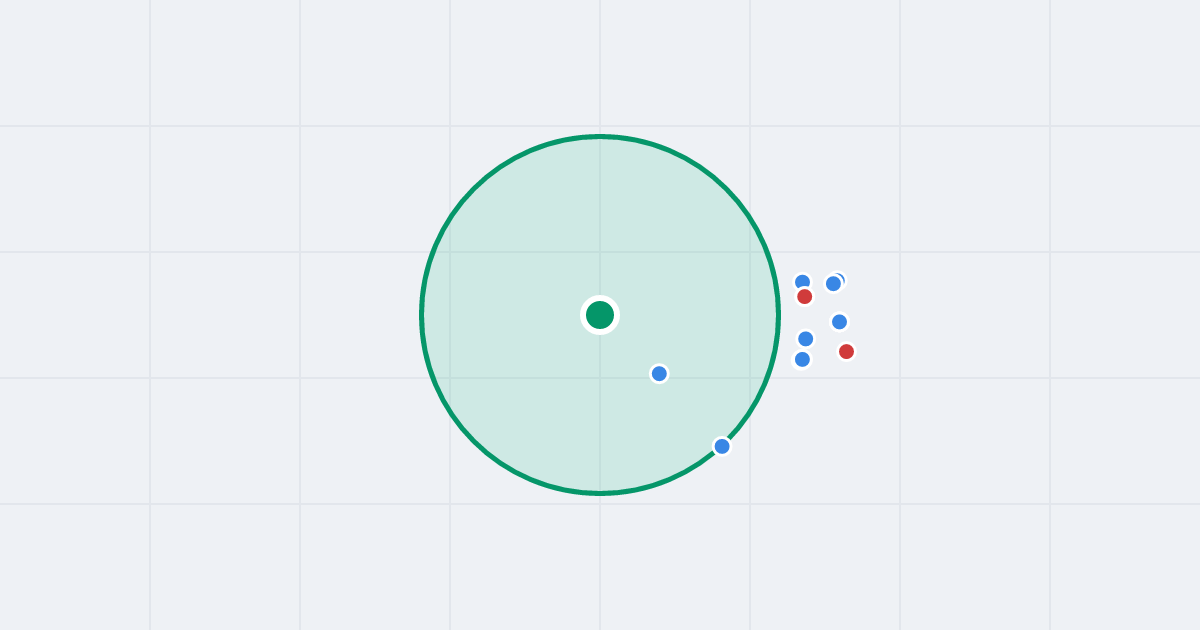Select the blue dot on the circle's green outline
Viewport: 1200px width, 630px height.
722,446
